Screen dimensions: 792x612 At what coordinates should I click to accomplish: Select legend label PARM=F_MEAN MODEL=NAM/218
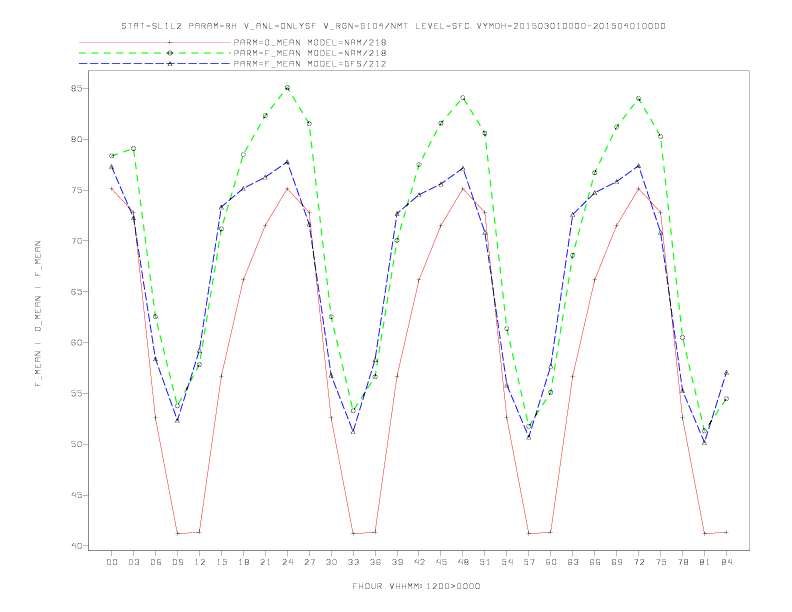click(x=310, y=53)
